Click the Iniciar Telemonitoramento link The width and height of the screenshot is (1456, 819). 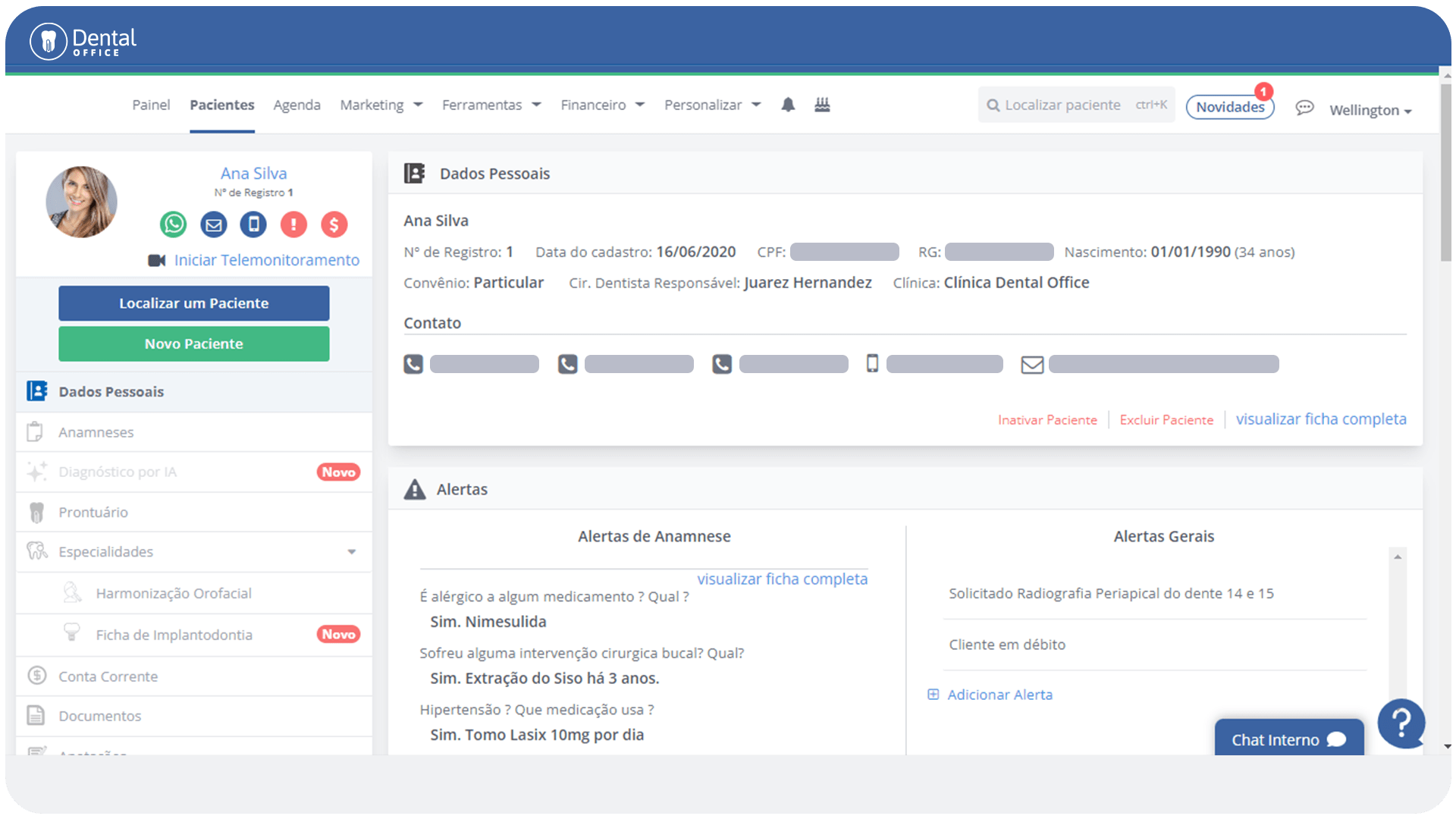tap(267, 260)
